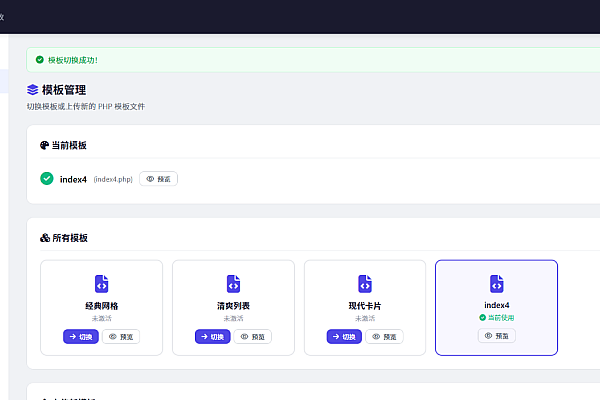The height and width of the screenshot is (400, 600).
Task: Click the 当前模板 section title
Action: 69,145
